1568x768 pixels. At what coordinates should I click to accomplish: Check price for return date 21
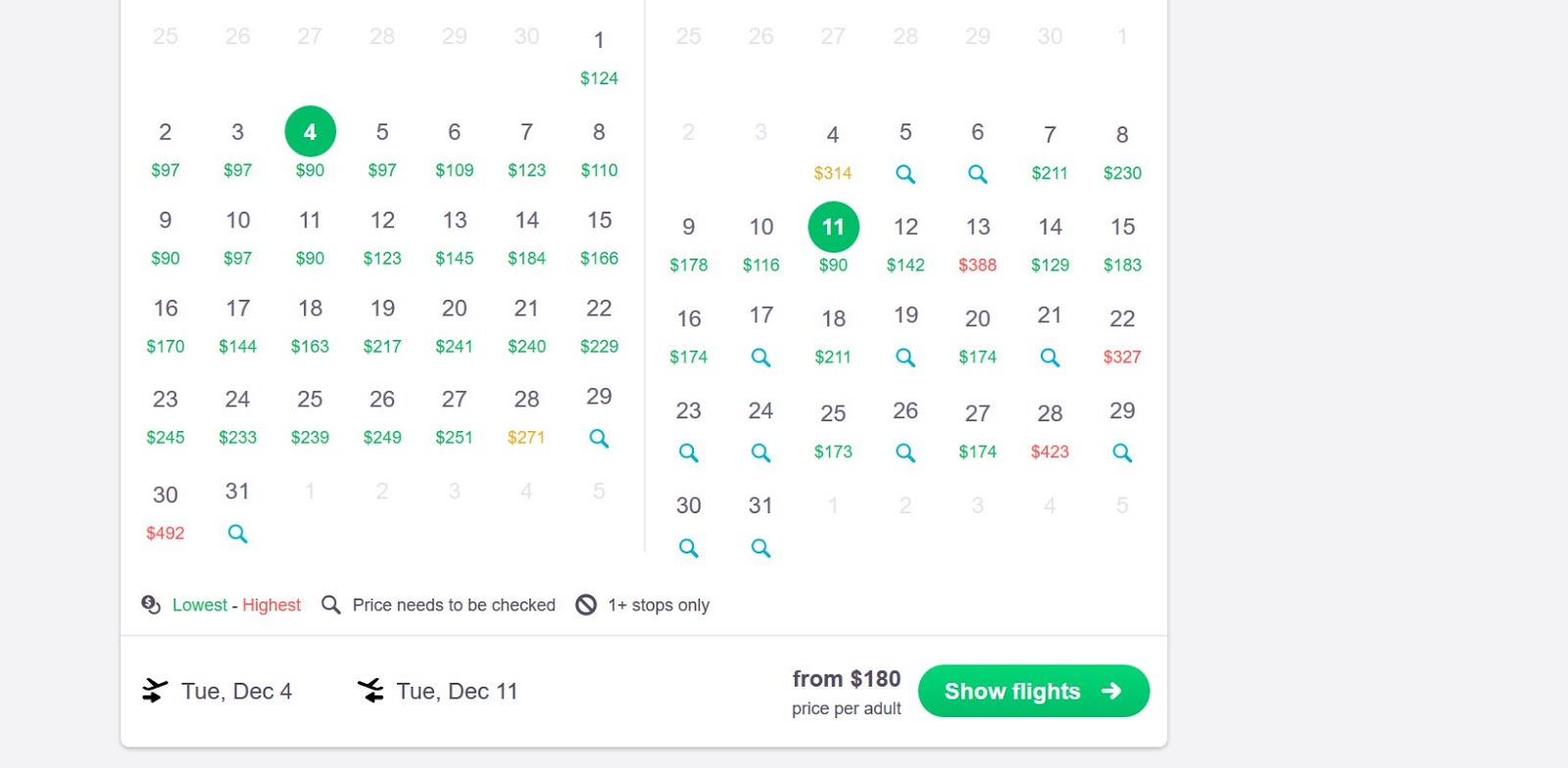(x=1050, y=358)
